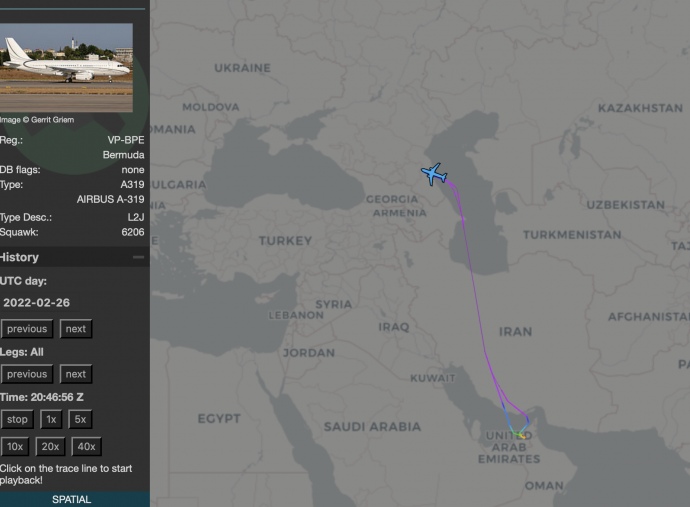690x507 pixels.
Task: Set playback speed to 5x
Action: [81, 420]
